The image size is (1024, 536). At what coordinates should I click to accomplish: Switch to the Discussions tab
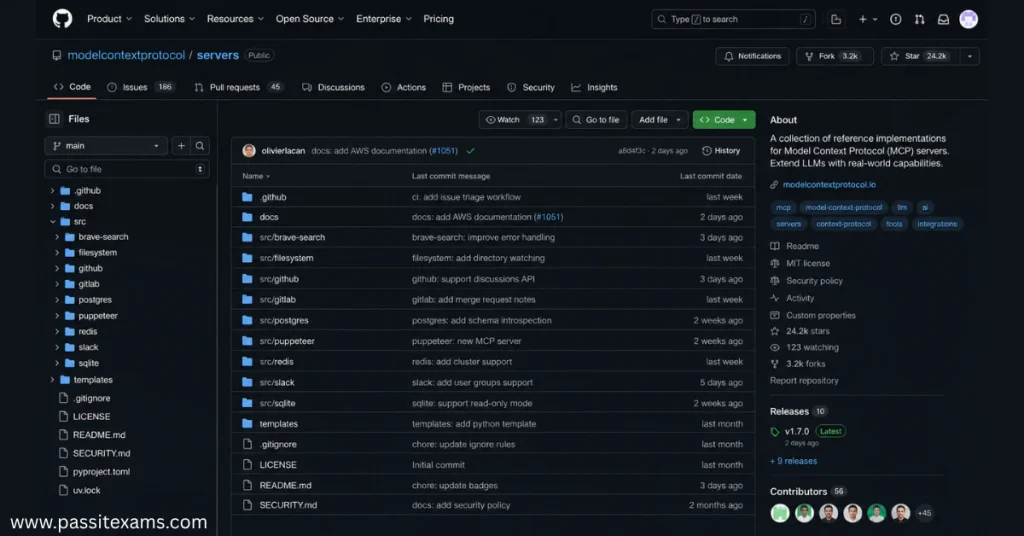(x=333, y=87)
